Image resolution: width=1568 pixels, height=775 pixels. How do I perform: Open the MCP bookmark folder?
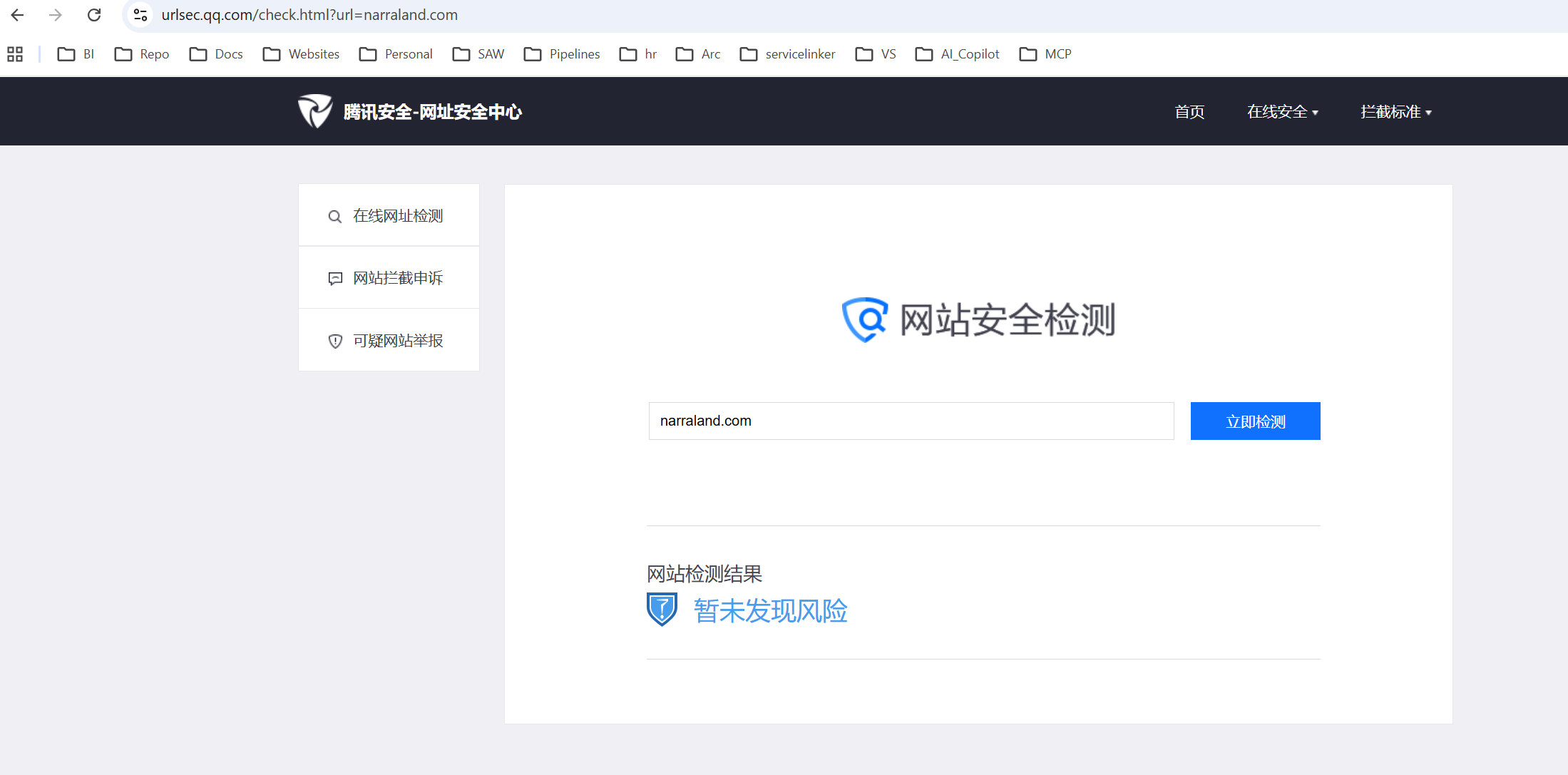coord(1045,54)
